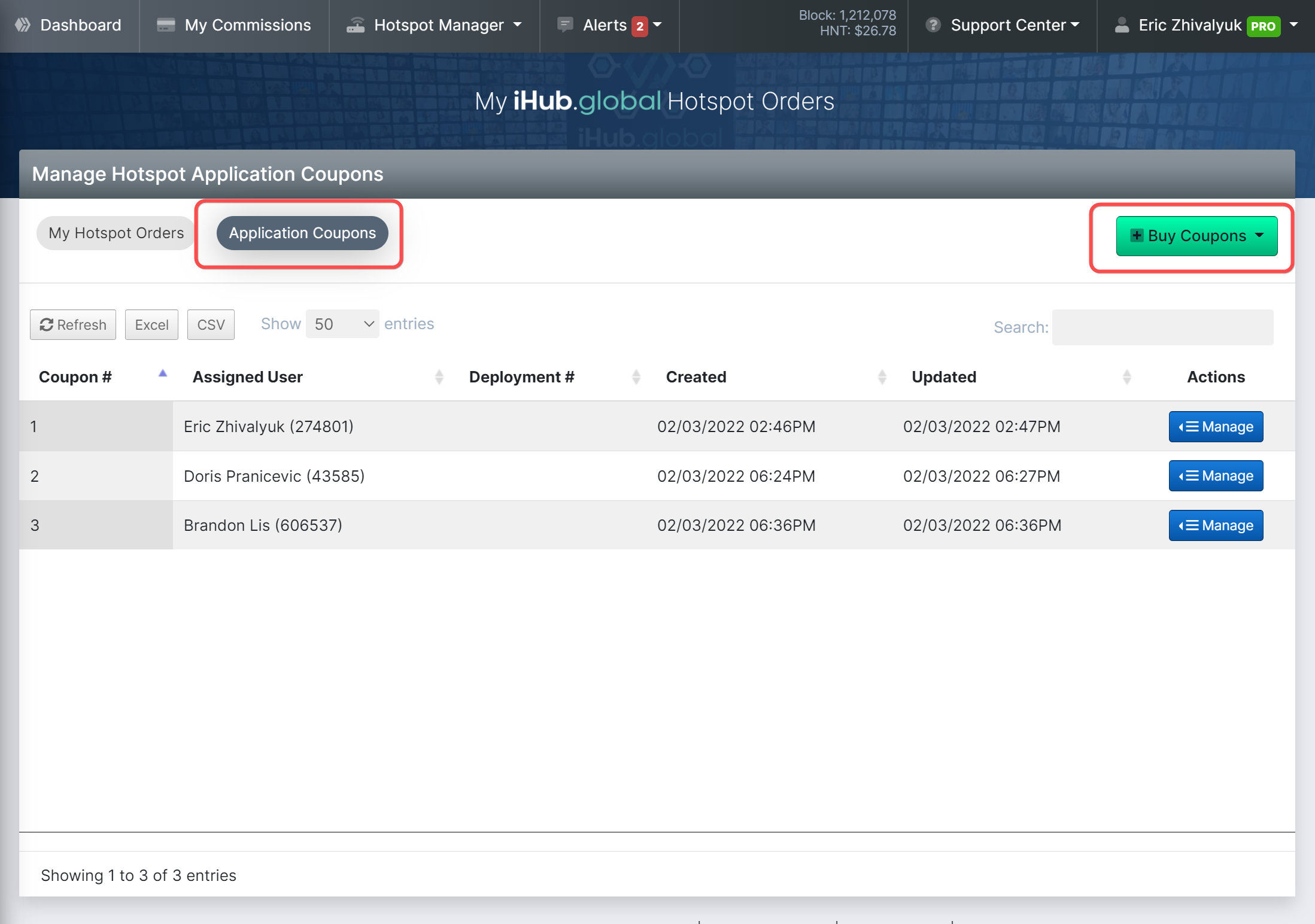This screenshot has width=1315, height=924.
Task: Sort by Updated column
Action: (1015, 377)
